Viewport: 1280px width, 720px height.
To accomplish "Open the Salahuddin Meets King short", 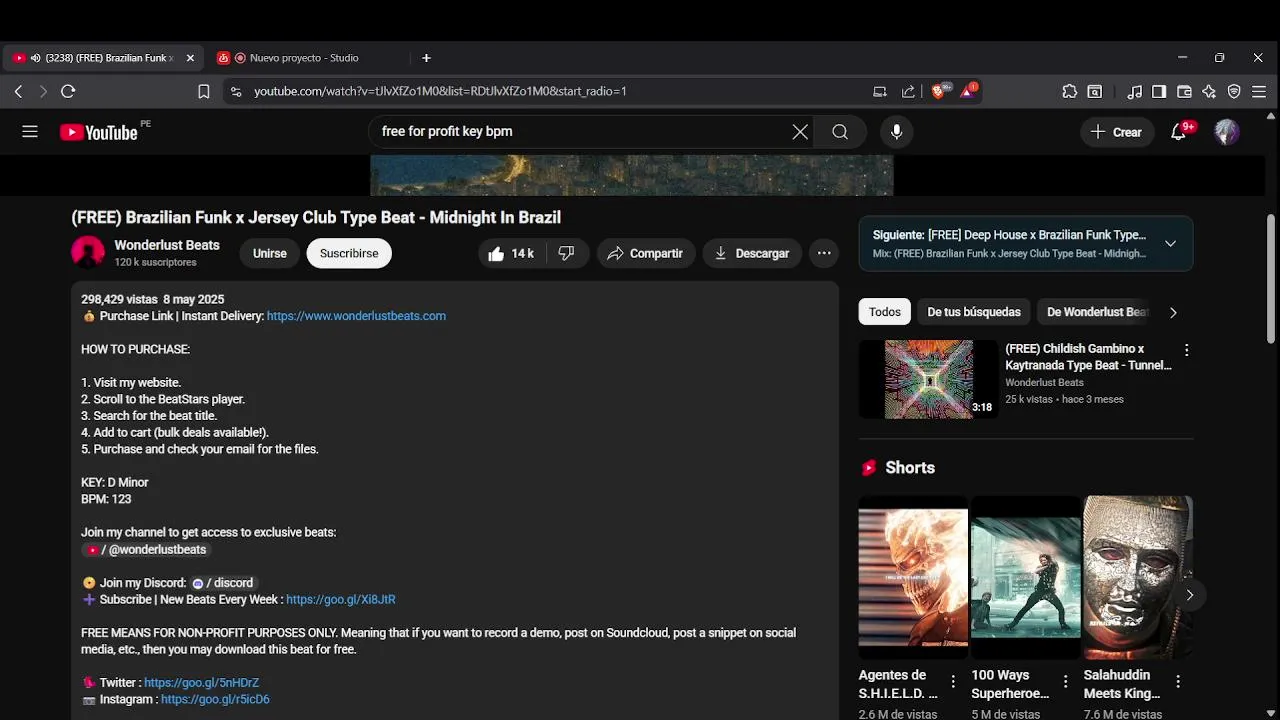I will (1138, 576).
